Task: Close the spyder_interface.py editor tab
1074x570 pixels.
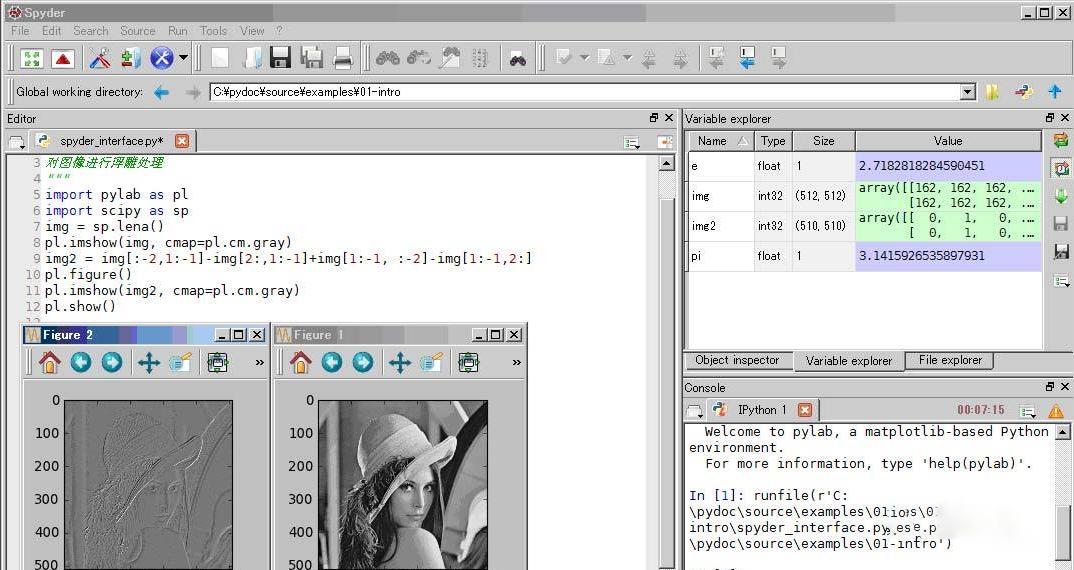Action: (182, 141)
